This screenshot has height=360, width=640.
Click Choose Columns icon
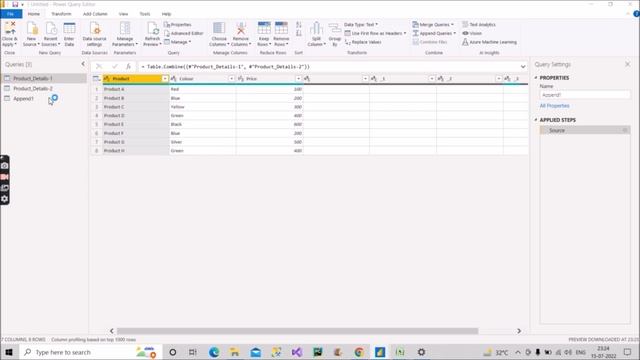pyautogui.click(x=219, y=29)
